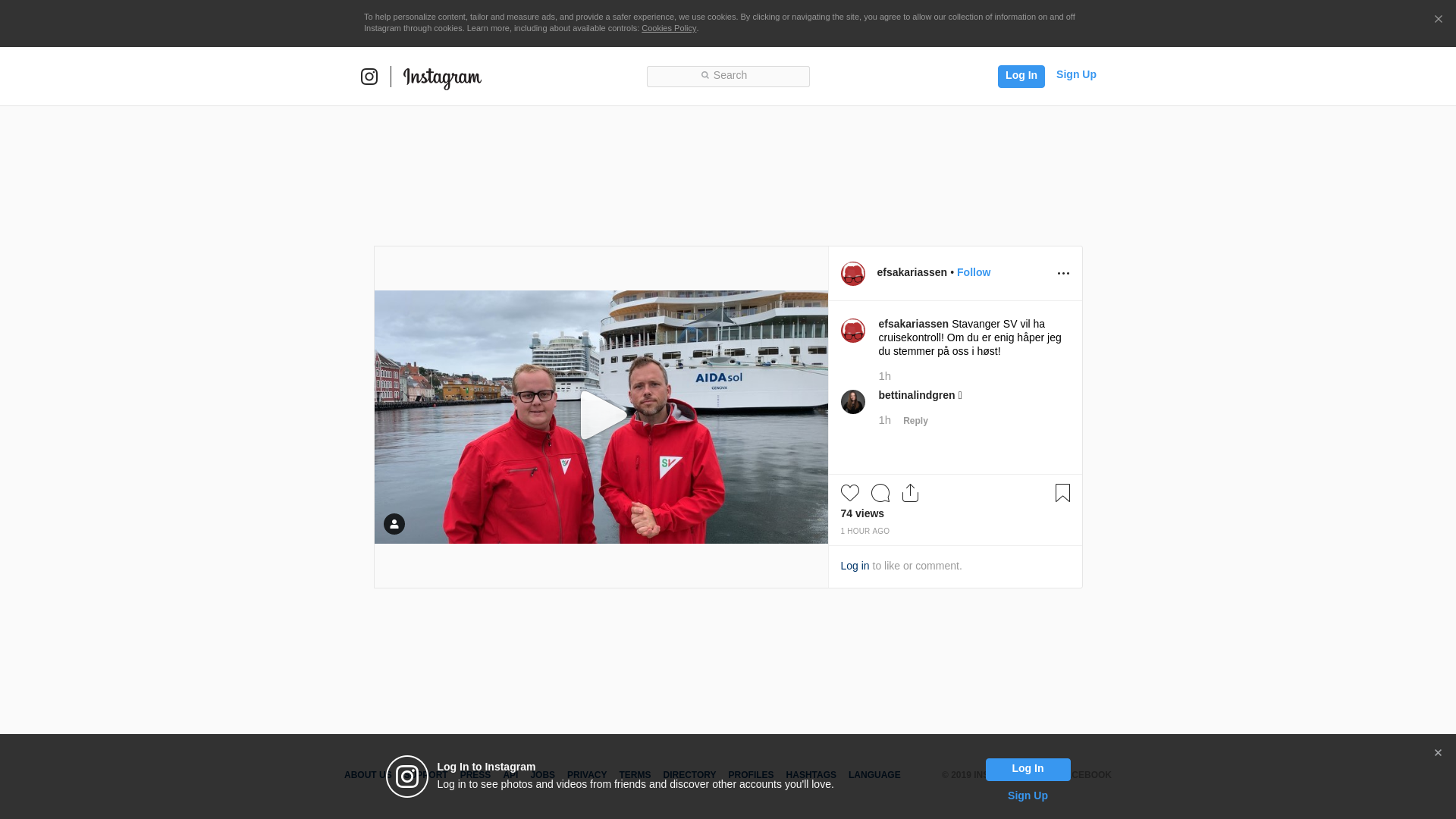Open efsakariassen username in post header
This screenshot has height=819, width=1456.
912,272
